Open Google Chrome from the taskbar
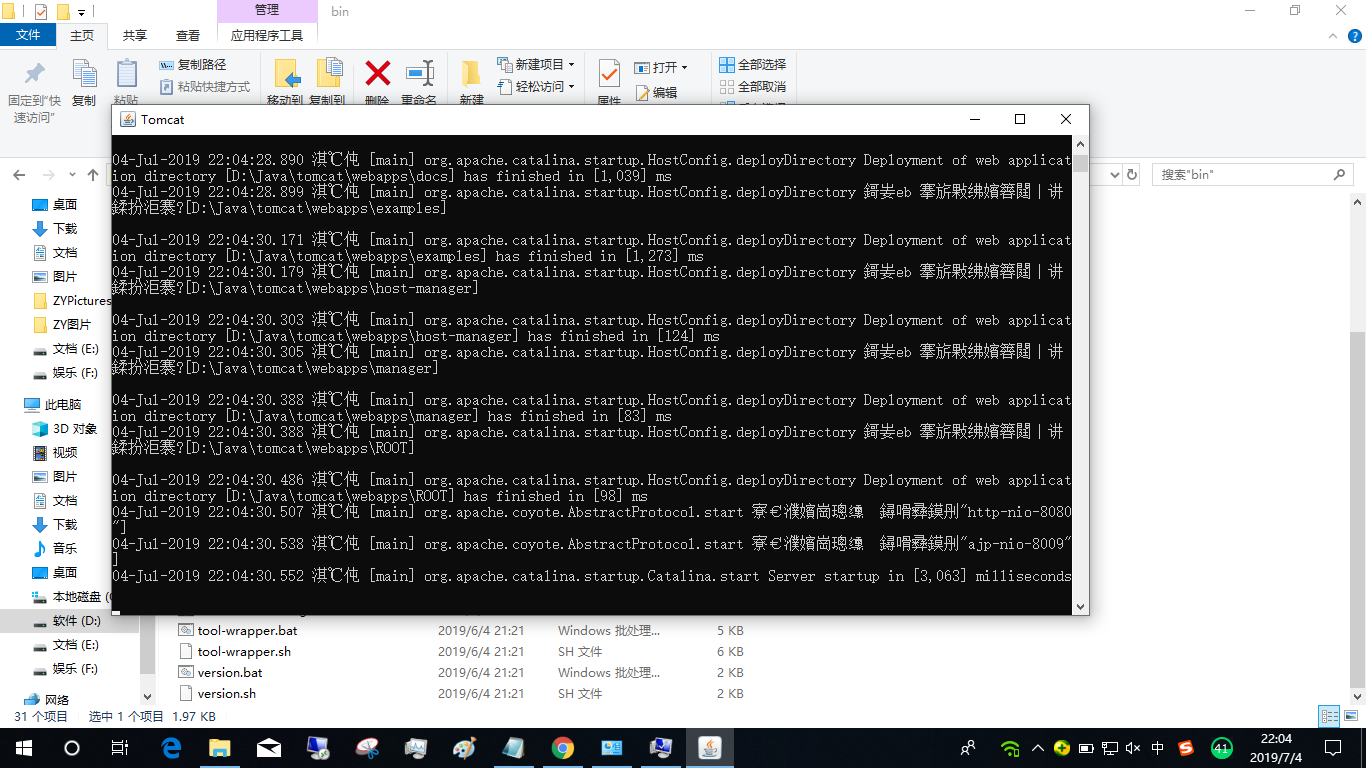 [563, 748]
